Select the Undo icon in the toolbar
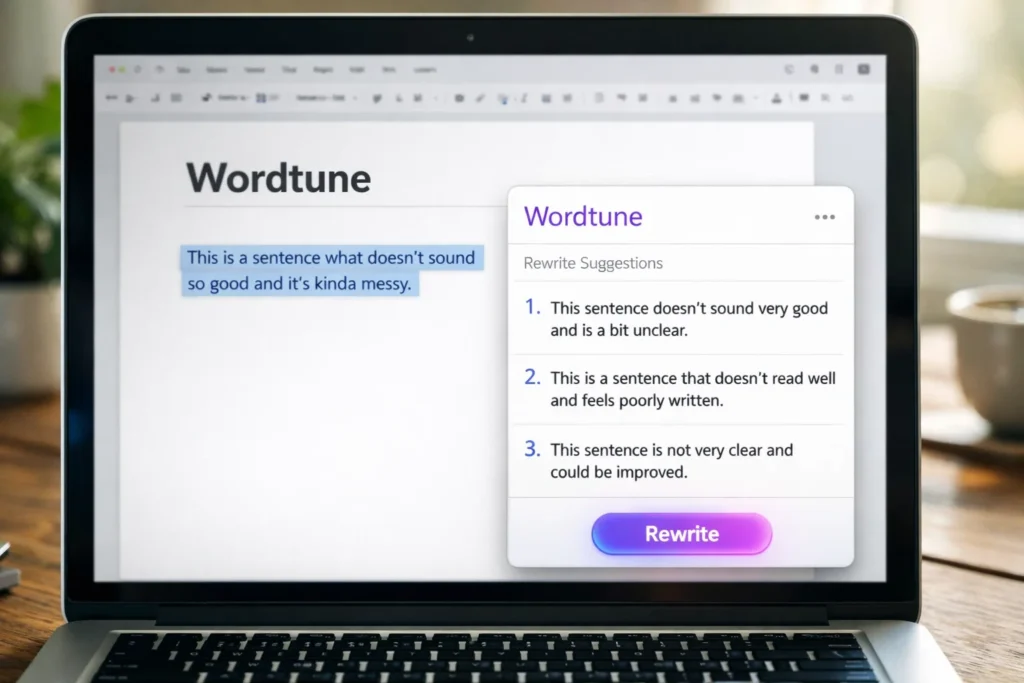Image resolution: width=1024 pixels, height=683 pixels. [x=113, y=97]
